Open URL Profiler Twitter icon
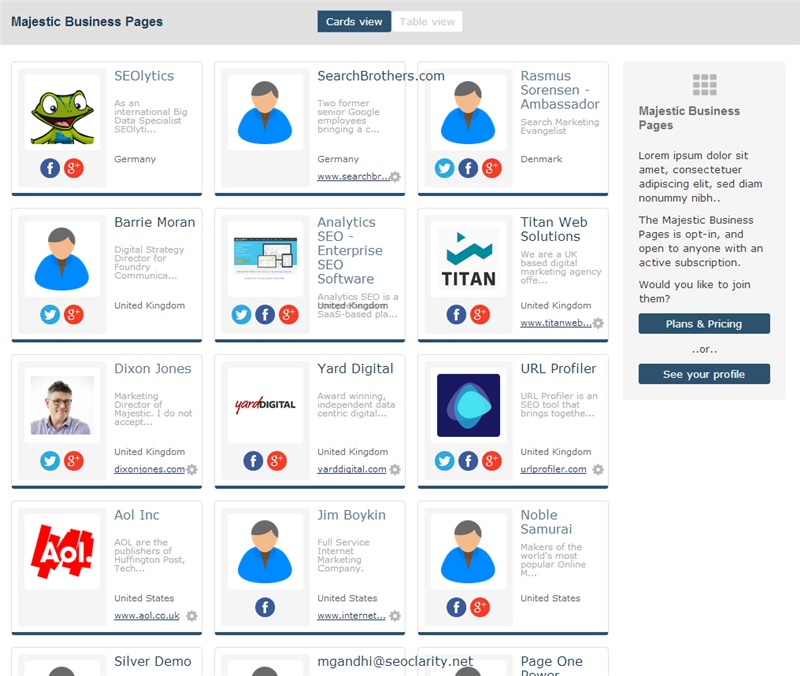800x676 pixels. [444, 461]
